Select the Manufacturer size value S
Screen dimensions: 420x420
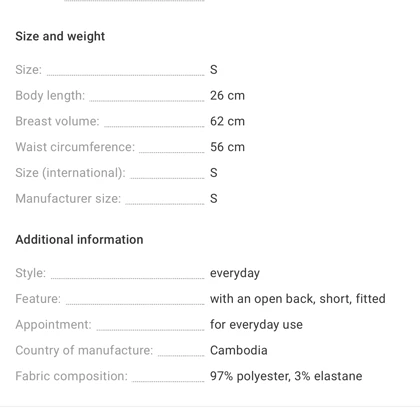[214, 199]
